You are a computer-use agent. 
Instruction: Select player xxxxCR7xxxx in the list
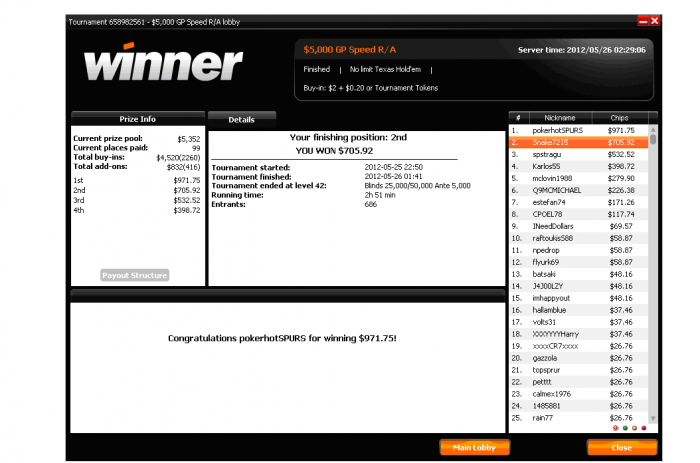[579, 346]
